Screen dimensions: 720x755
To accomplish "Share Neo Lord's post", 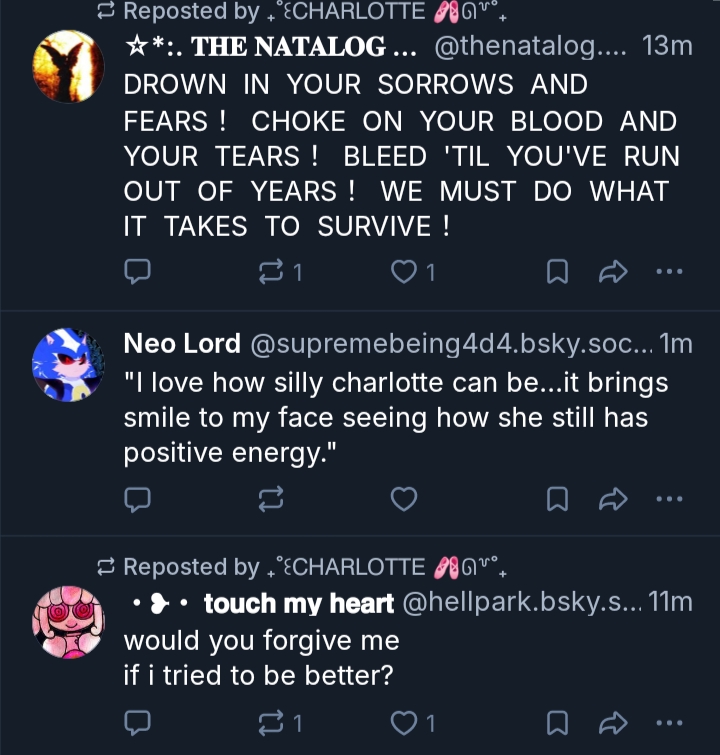I will click(x=612, y=498).
